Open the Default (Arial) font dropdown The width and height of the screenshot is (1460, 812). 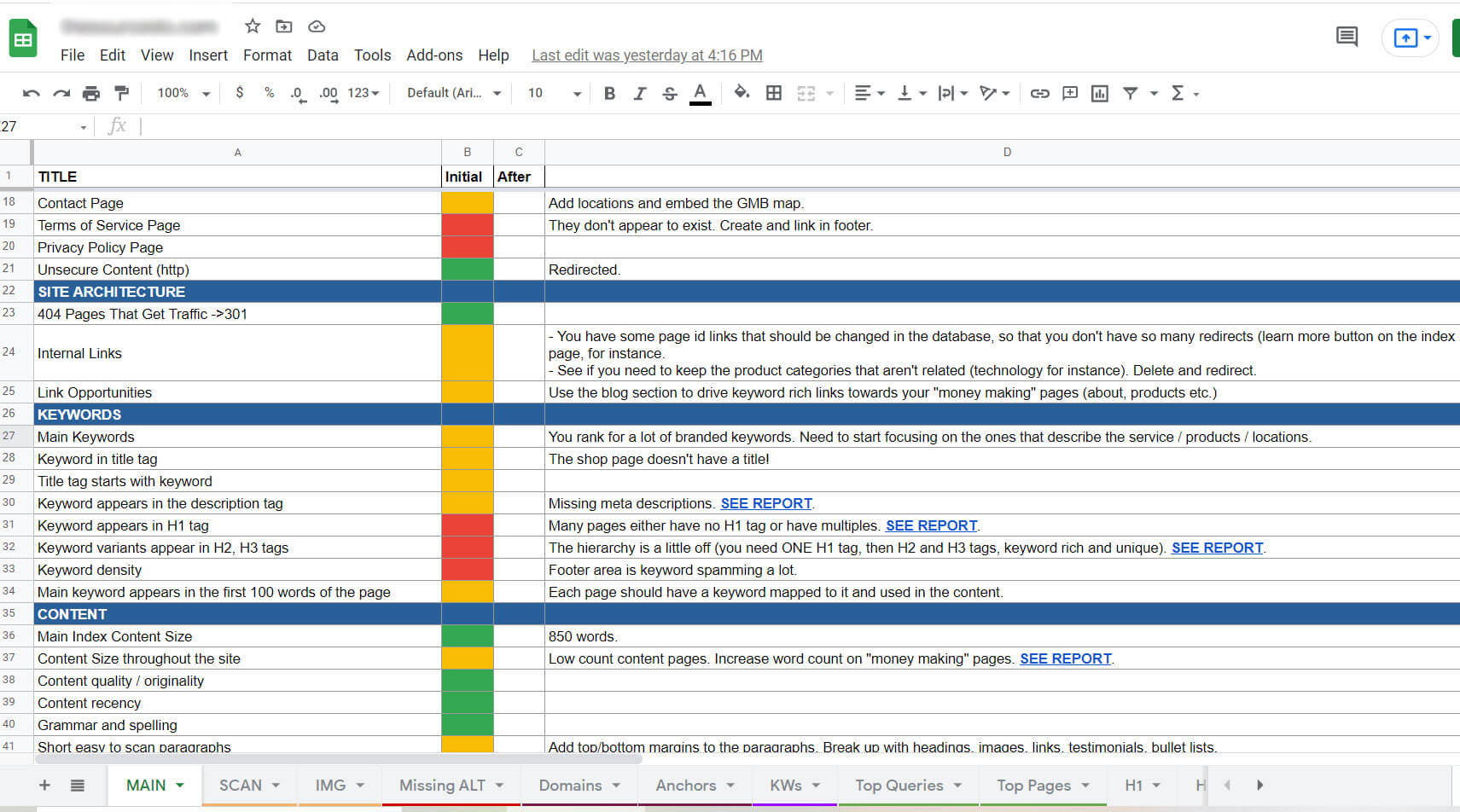pyautogui.click(x=454, y=93)
